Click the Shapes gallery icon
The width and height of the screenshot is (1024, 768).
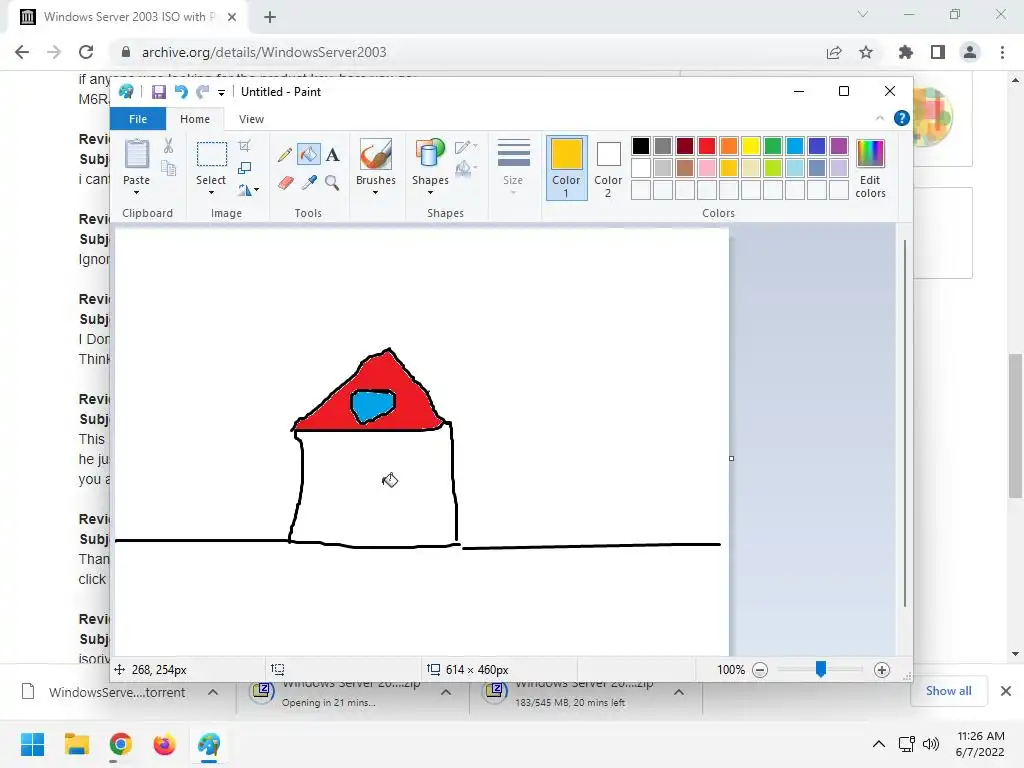tap(430, 155)
